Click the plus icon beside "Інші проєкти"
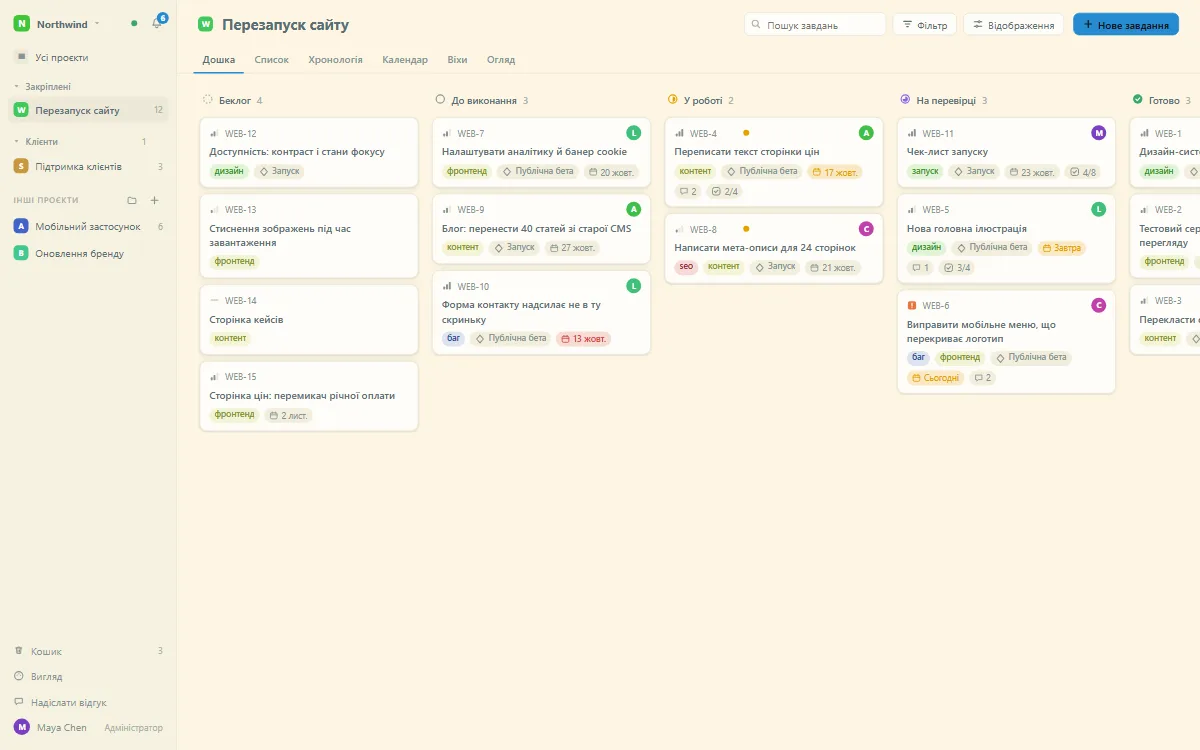The height and width of the screenshot is (750, 1200). pyautogui.click(x=154, y=200)
